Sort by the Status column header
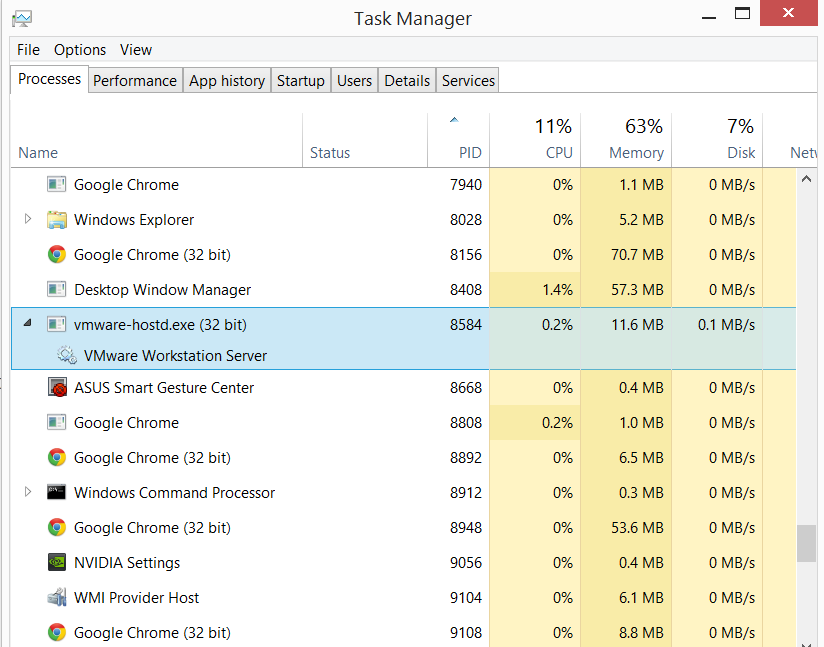 (x=365, y=140)
